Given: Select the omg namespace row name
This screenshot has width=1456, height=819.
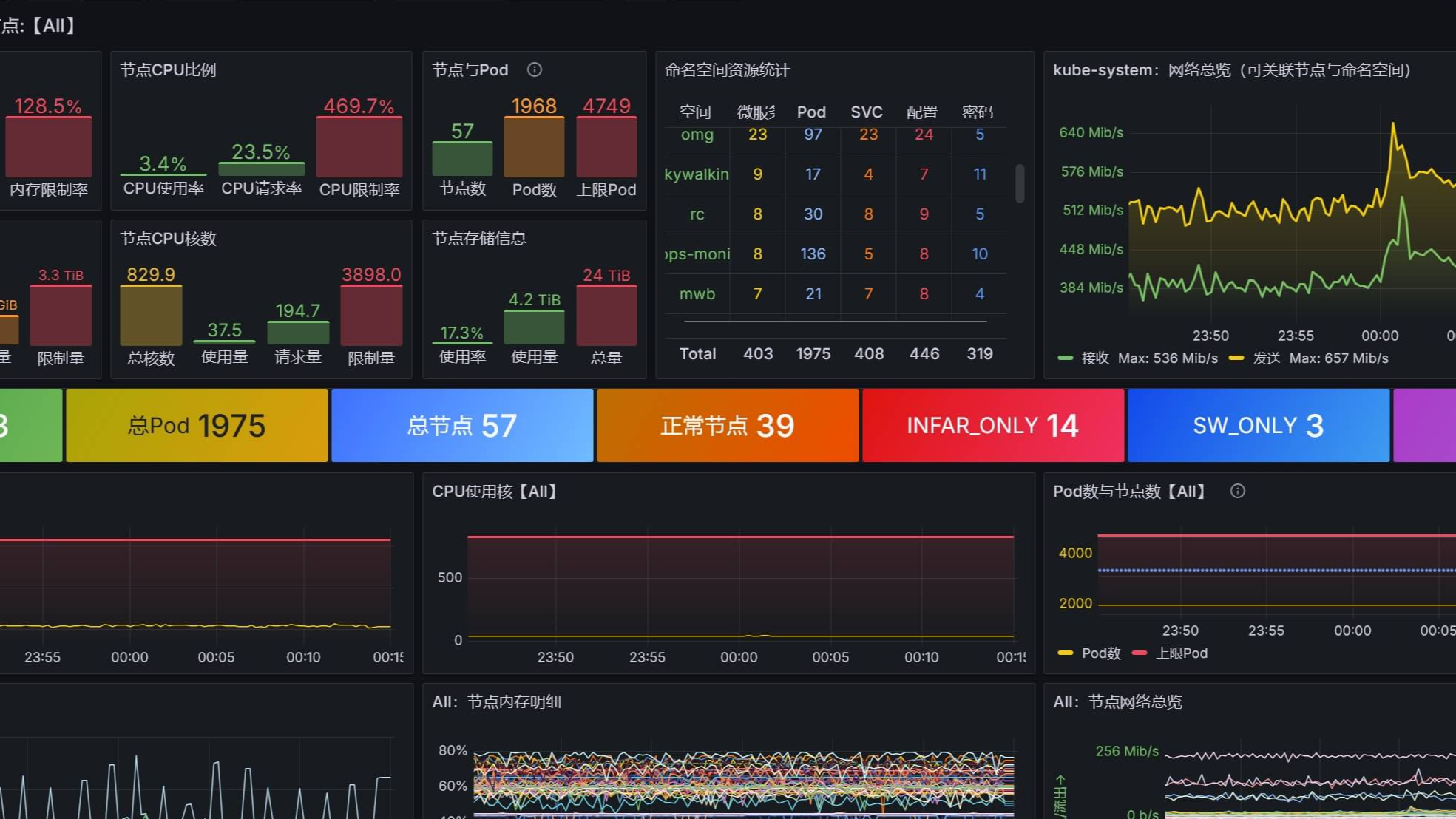Looking at the screenshot, I should pyautogui.click(x=697, y=135).
